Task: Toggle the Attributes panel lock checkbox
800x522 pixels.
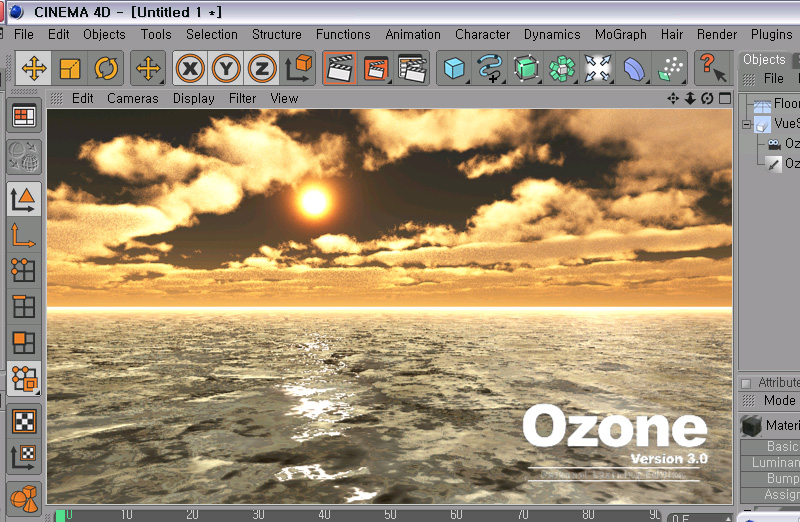Action: (x=746, y=383)
